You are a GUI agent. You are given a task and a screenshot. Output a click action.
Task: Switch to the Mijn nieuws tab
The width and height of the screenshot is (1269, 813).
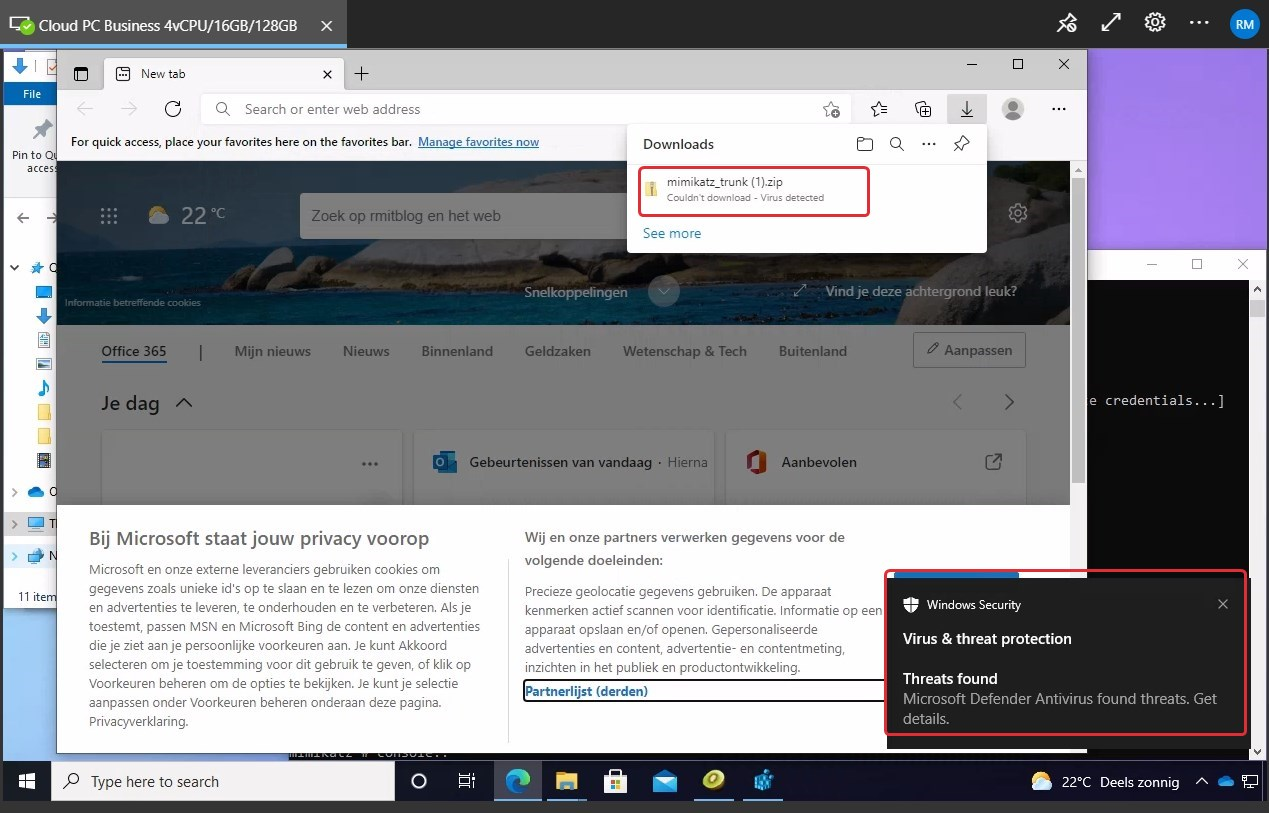tap(273, 351)
